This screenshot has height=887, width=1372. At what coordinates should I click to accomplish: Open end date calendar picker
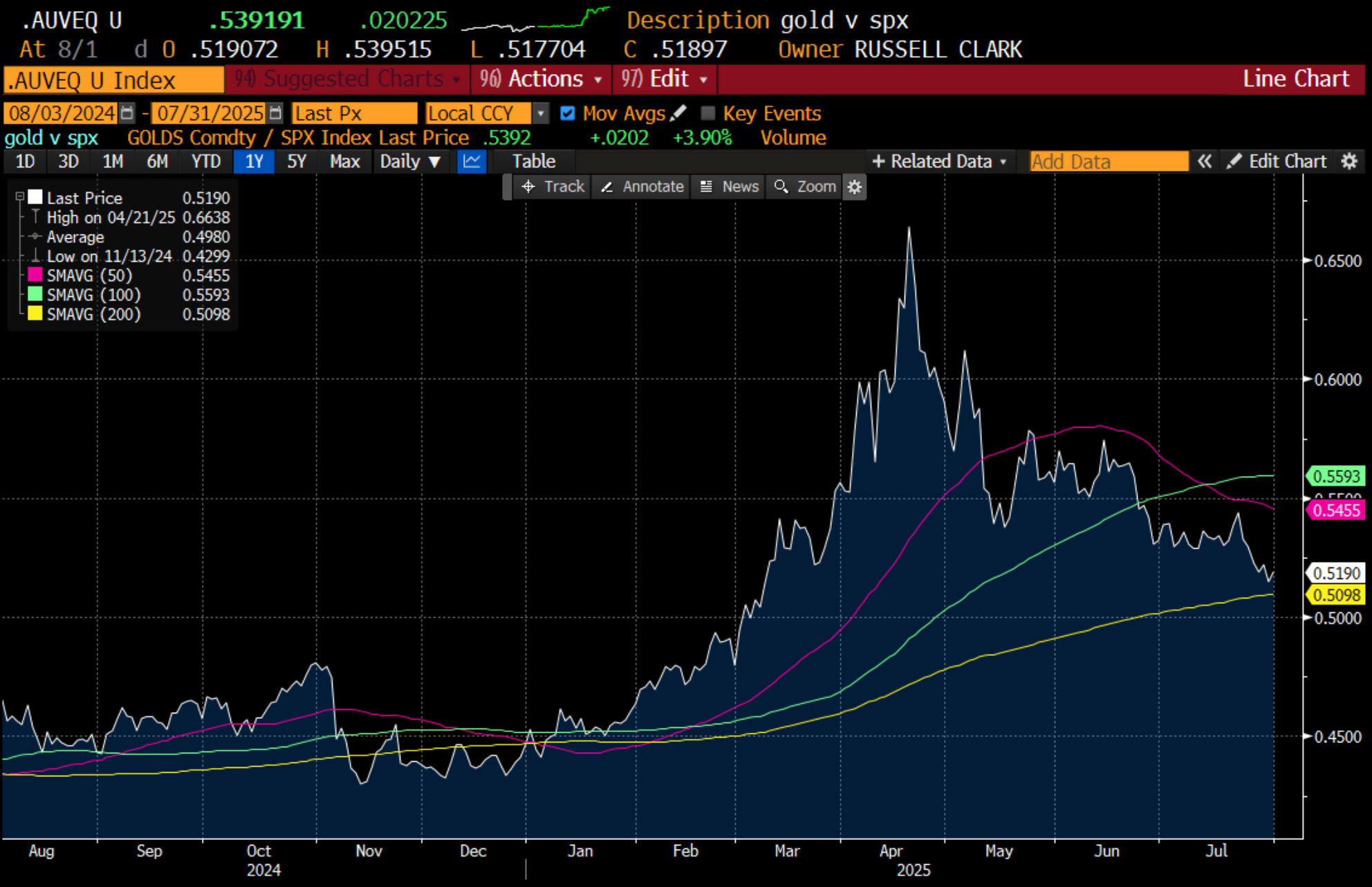pyautogui.click(x=275, y=113)
